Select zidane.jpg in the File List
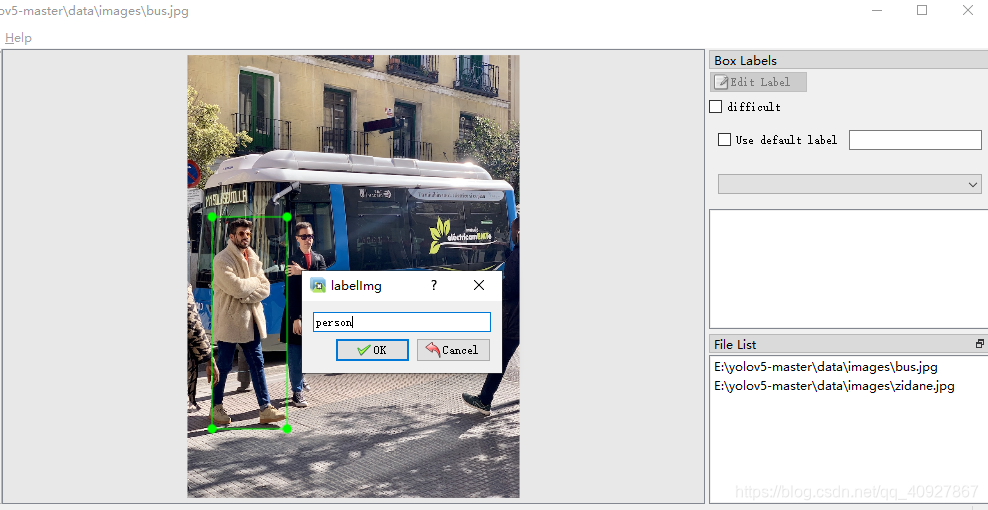This screenshot has height=510, width=988. pyautogui.click(x=834, y=386)
